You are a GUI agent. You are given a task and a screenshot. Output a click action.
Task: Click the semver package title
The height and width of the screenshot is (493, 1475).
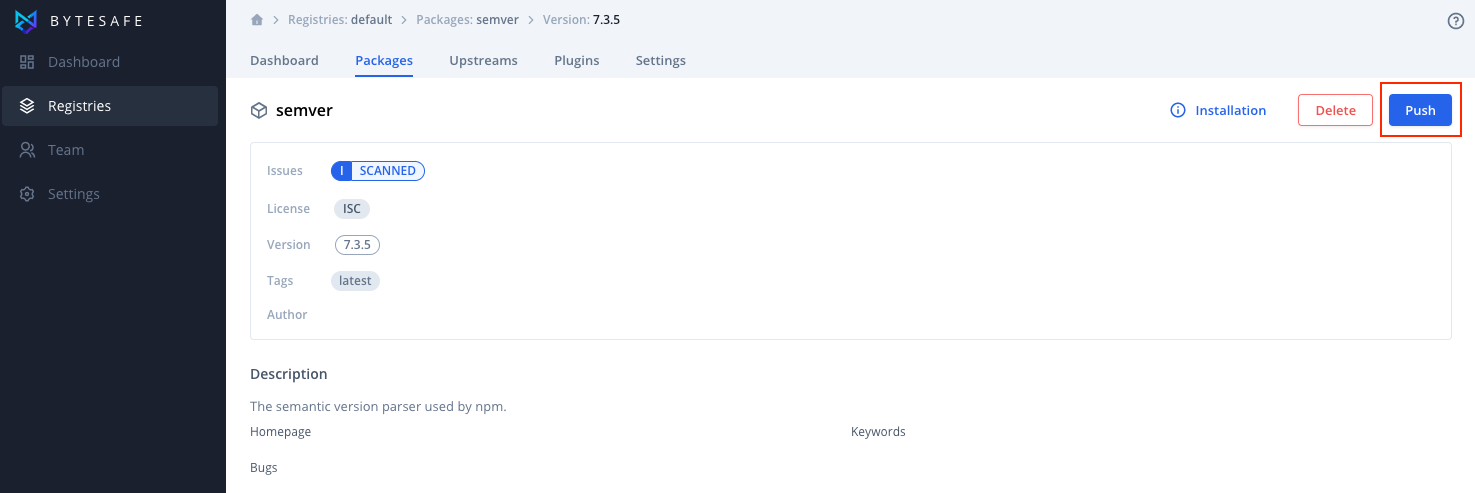point(304,110)
